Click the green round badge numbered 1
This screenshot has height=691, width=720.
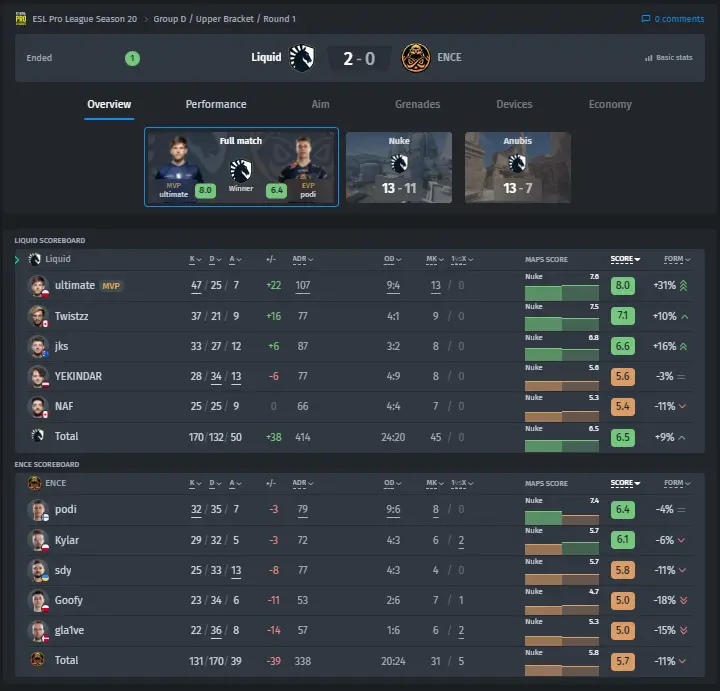[132, 58]
